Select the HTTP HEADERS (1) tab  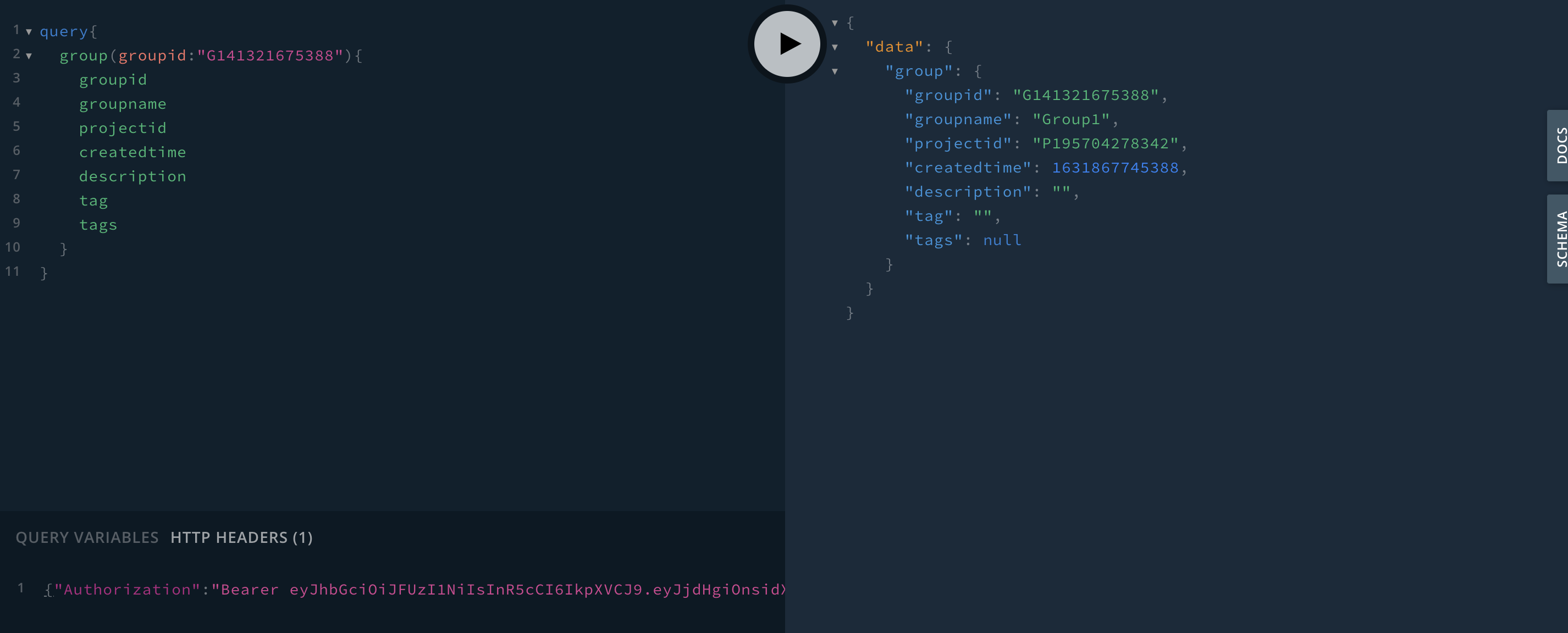point(242,537)
